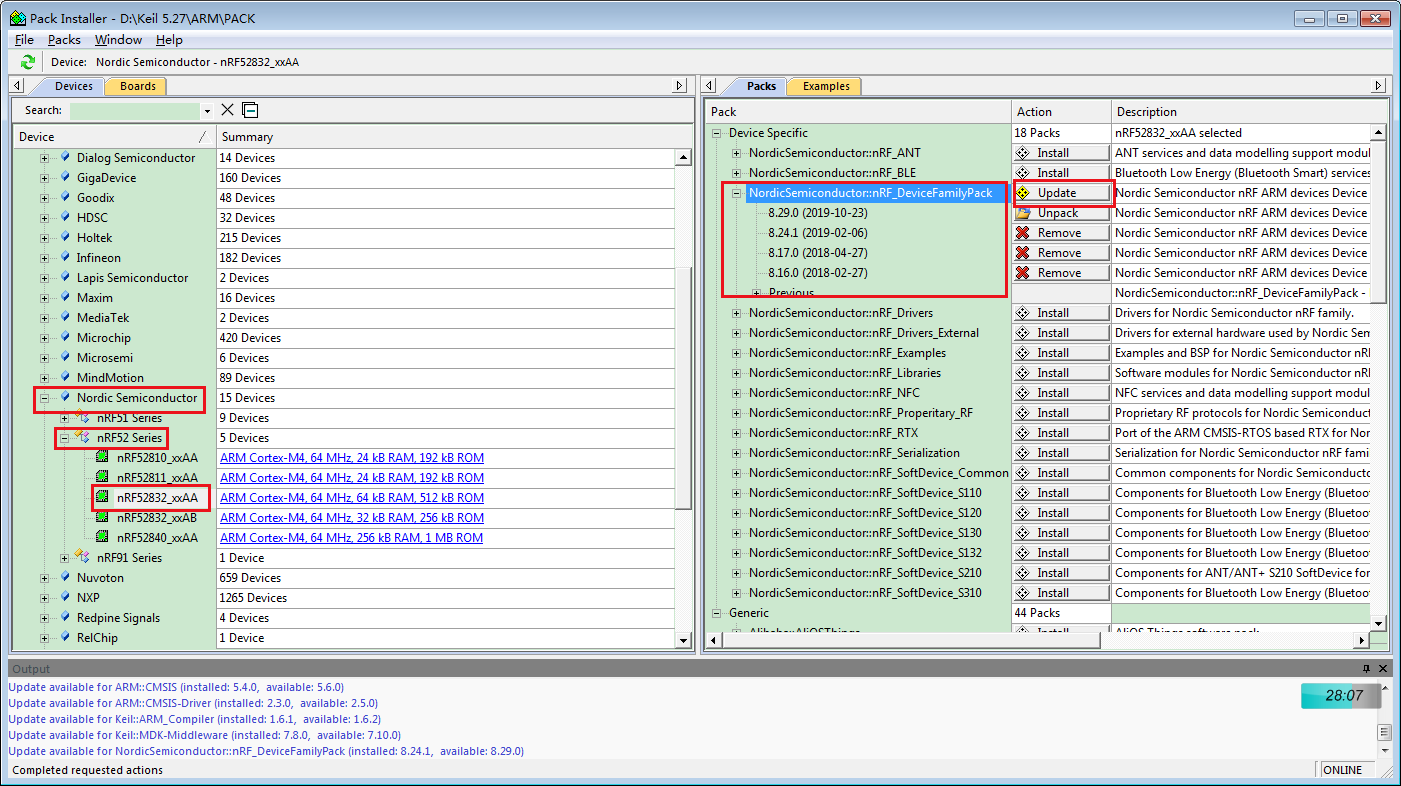
Task: Switch to the Boards tab
Action: (137, 86)
